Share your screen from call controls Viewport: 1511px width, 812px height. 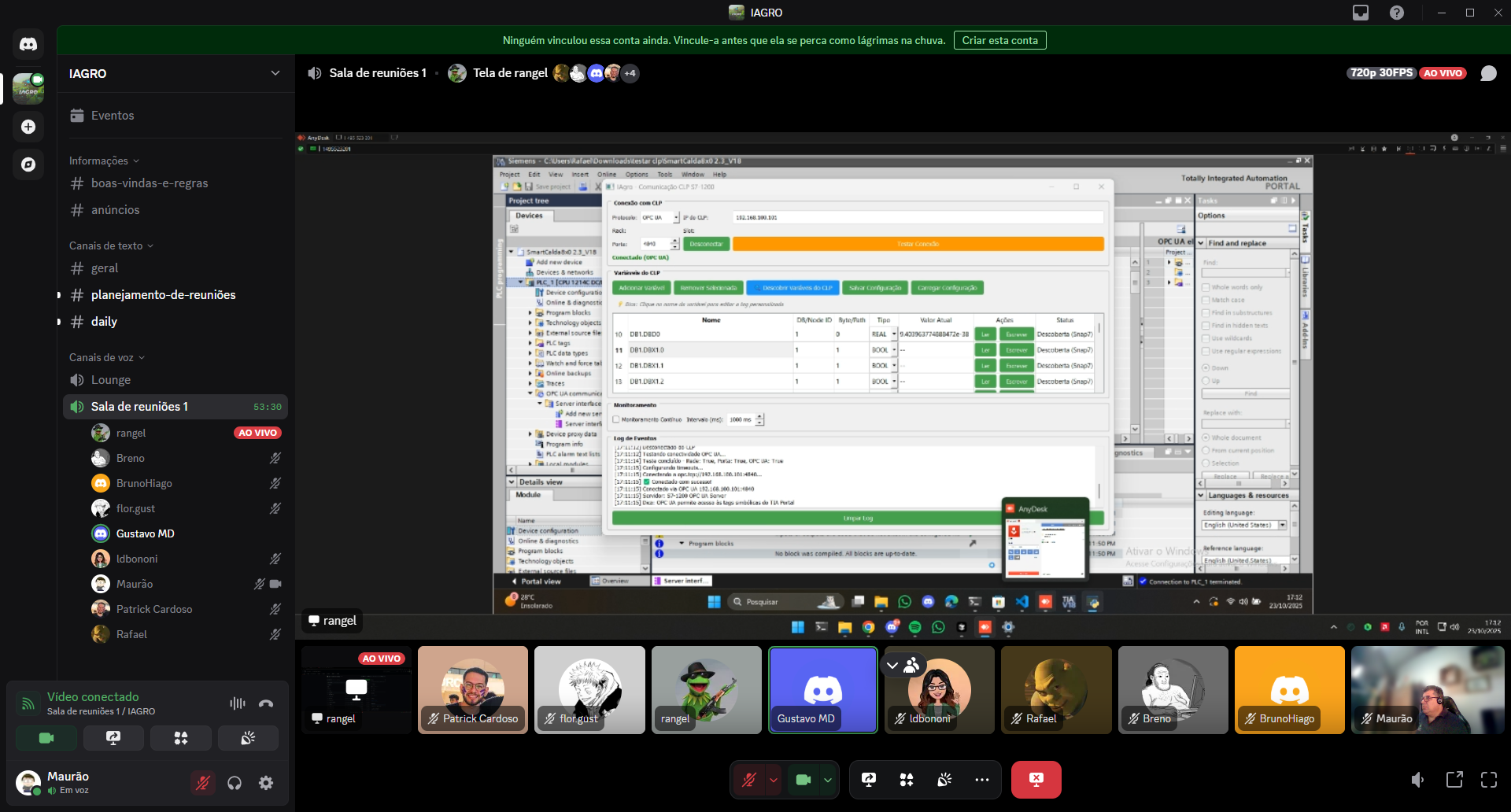pyautogui.click(x=869, y=780)
